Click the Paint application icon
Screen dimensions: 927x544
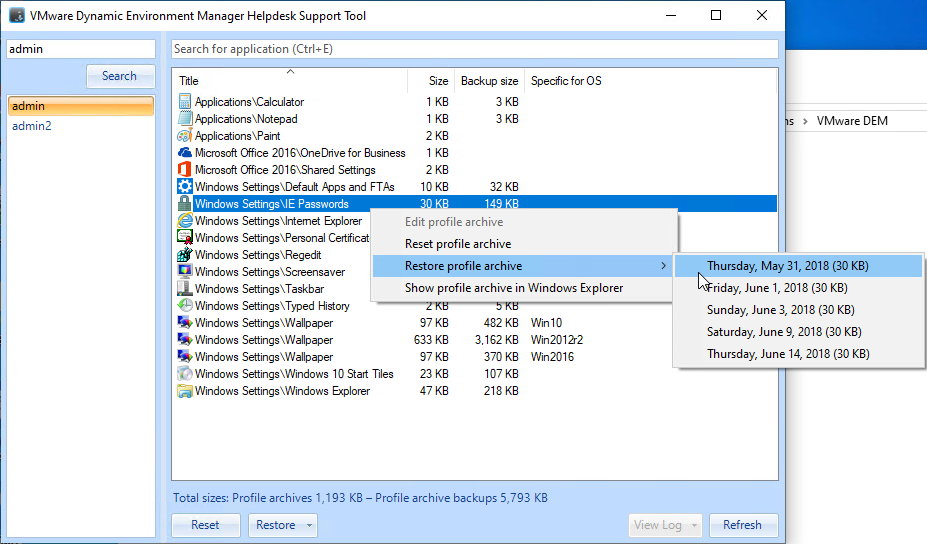[x=184, y=136]
